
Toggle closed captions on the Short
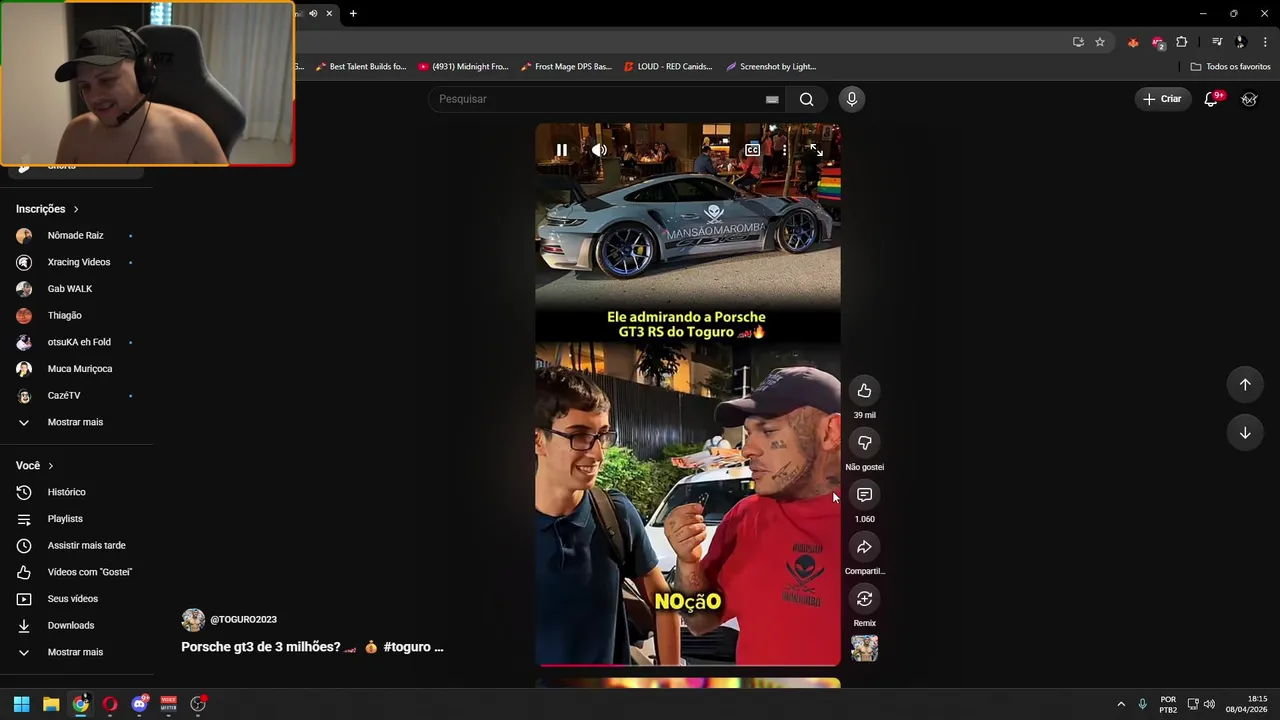[x=752, y=150]
